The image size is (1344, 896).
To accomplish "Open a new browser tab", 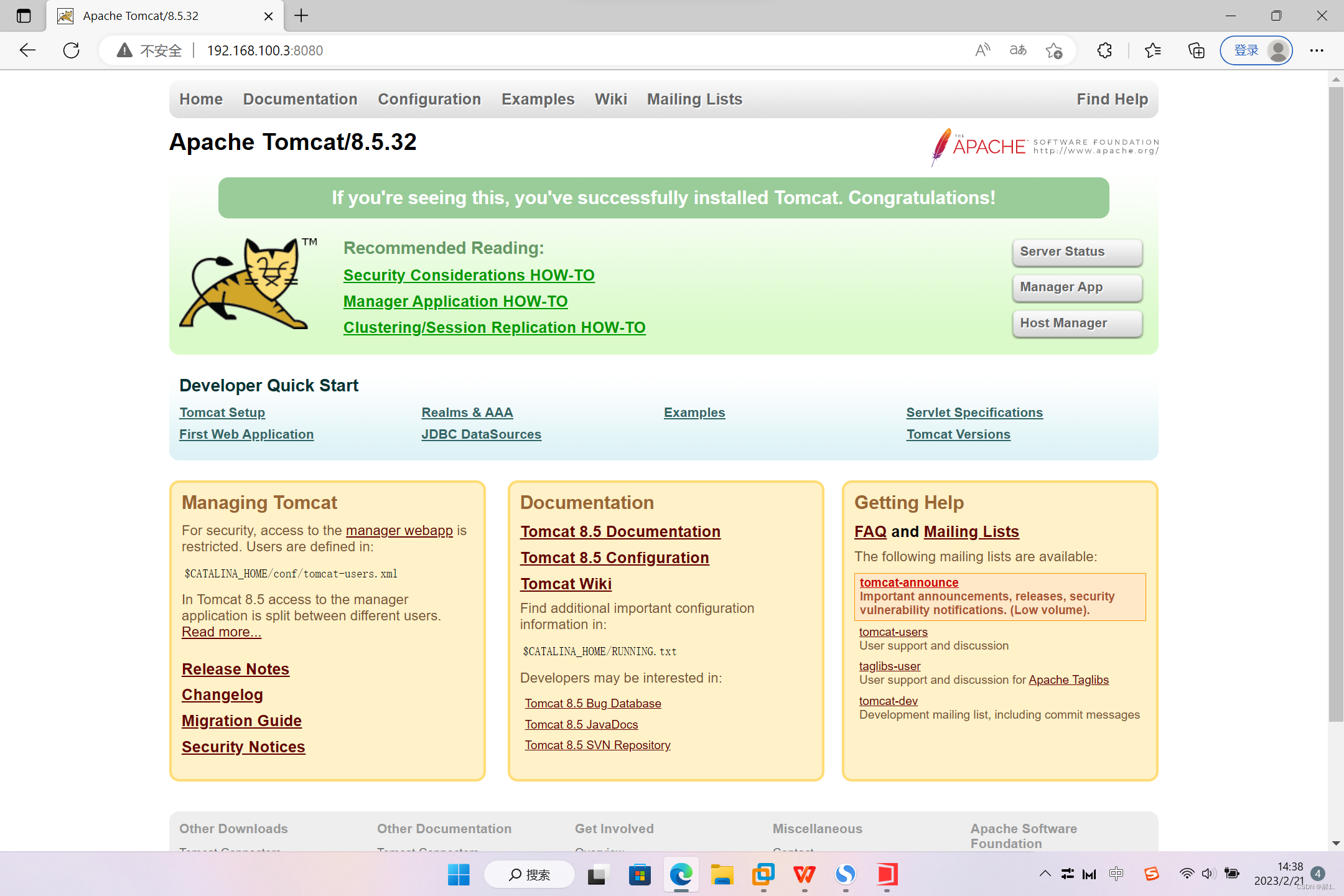I will 301,16.
